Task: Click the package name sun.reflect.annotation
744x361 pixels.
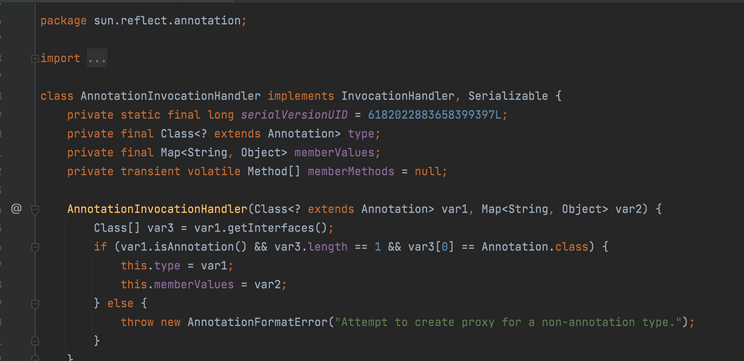Action: pos(167,21)
